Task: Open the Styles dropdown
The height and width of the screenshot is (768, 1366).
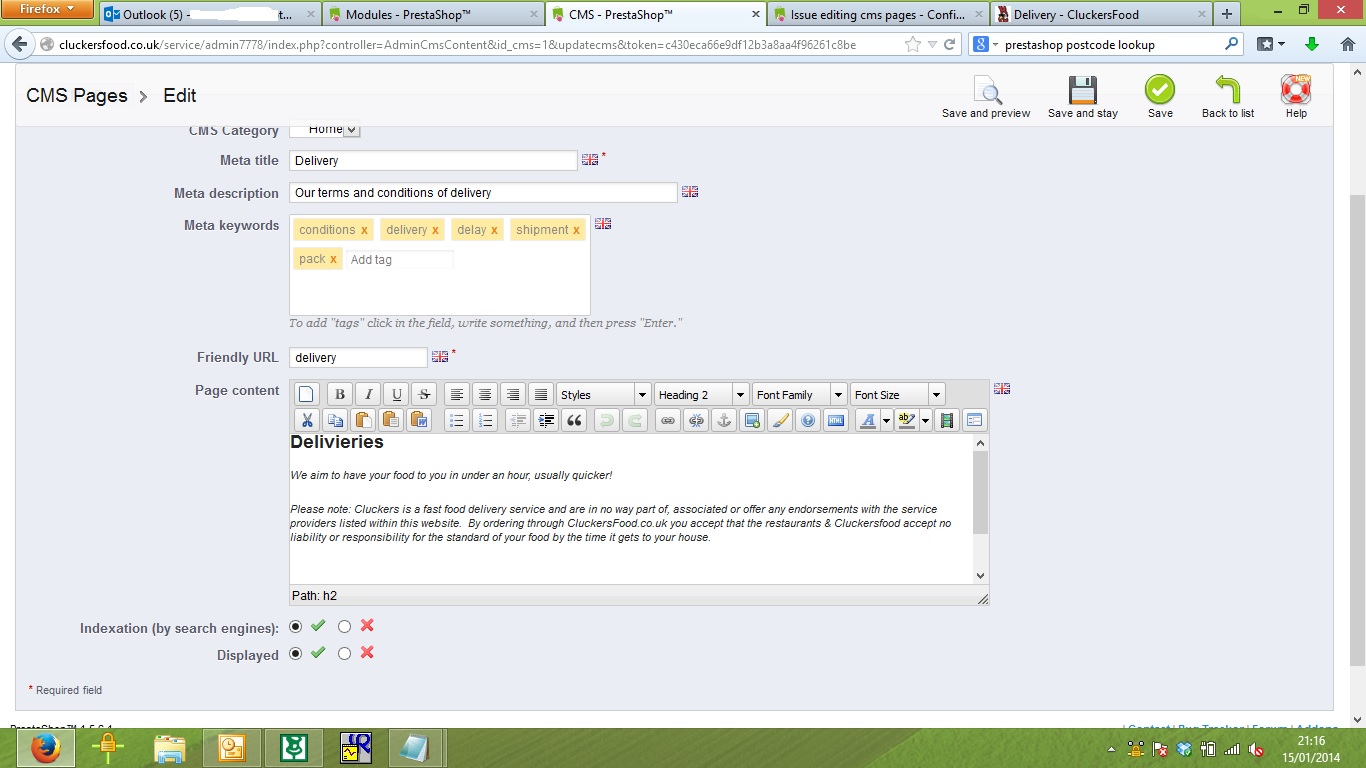Action: (x=604, y=395)
